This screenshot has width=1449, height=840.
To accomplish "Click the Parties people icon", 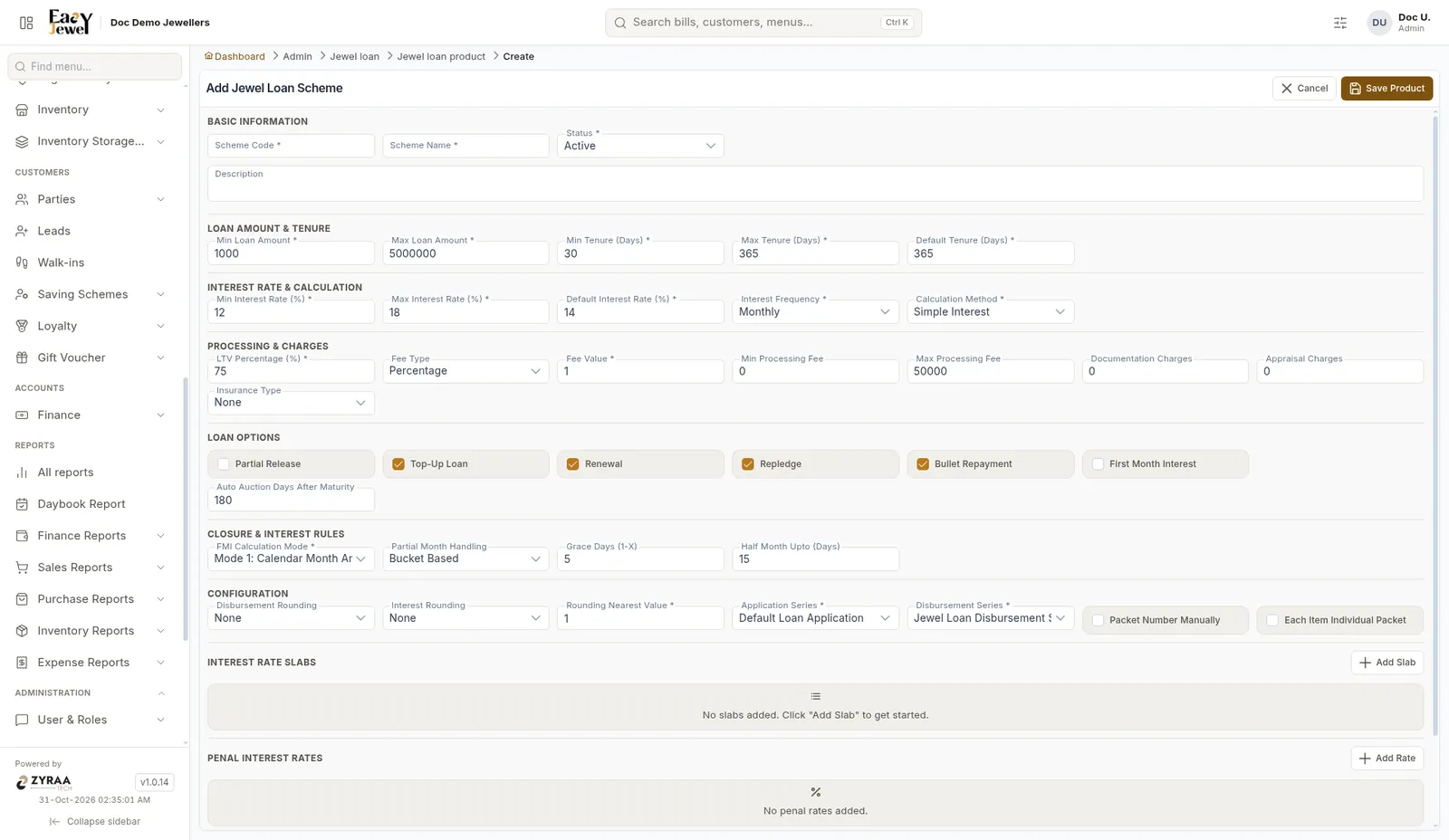I will point(22,199).
